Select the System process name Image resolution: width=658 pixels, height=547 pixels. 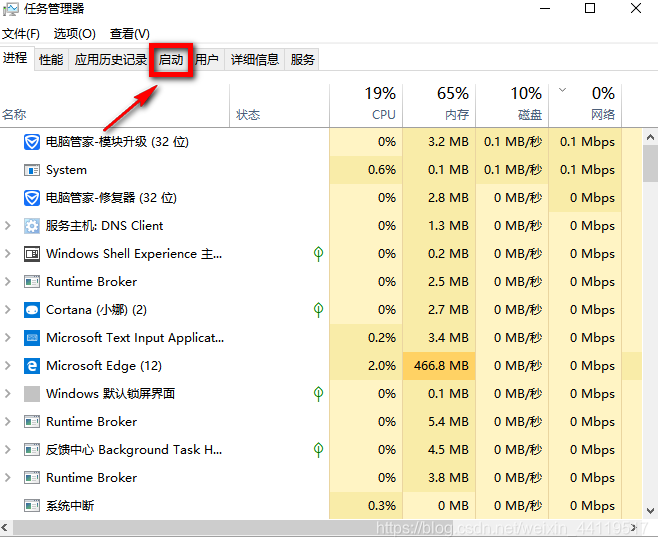(x=66, y=170)
